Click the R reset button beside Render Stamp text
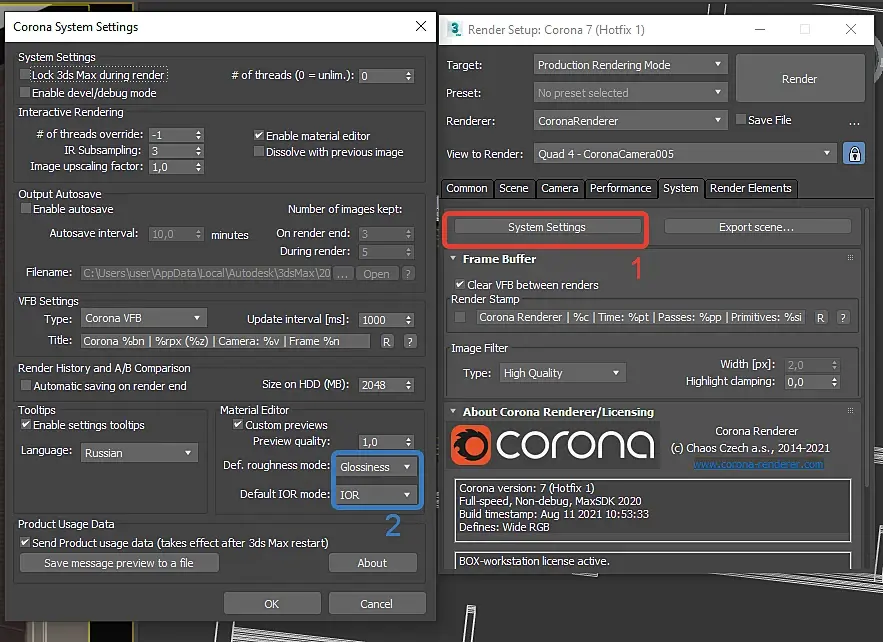 click(820, 318)
